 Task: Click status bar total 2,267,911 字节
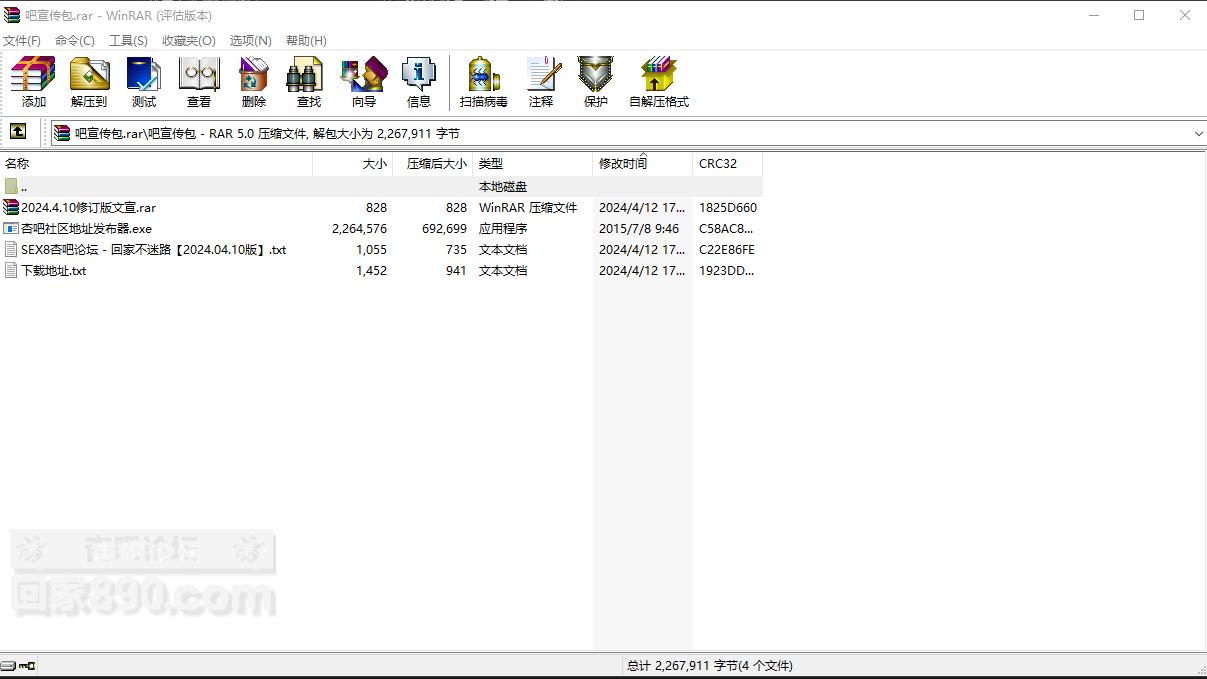coord(709,665)
